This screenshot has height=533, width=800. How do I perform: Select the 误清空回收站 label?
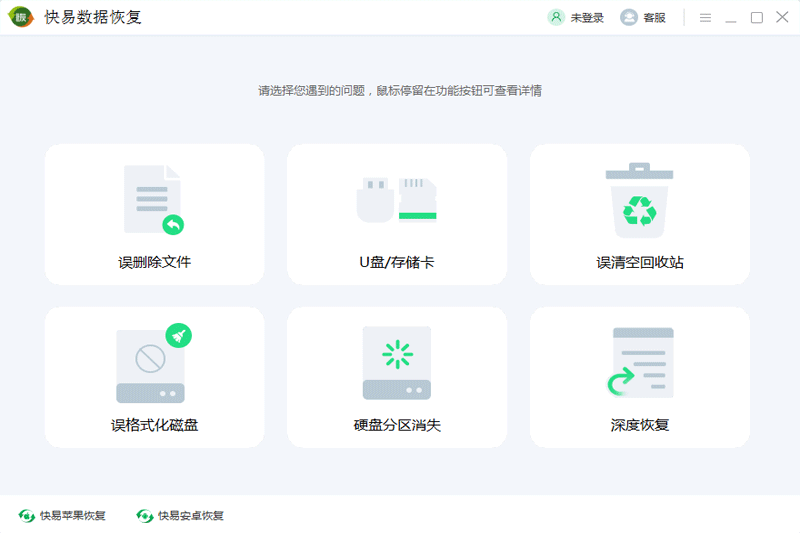pos(640,262)
